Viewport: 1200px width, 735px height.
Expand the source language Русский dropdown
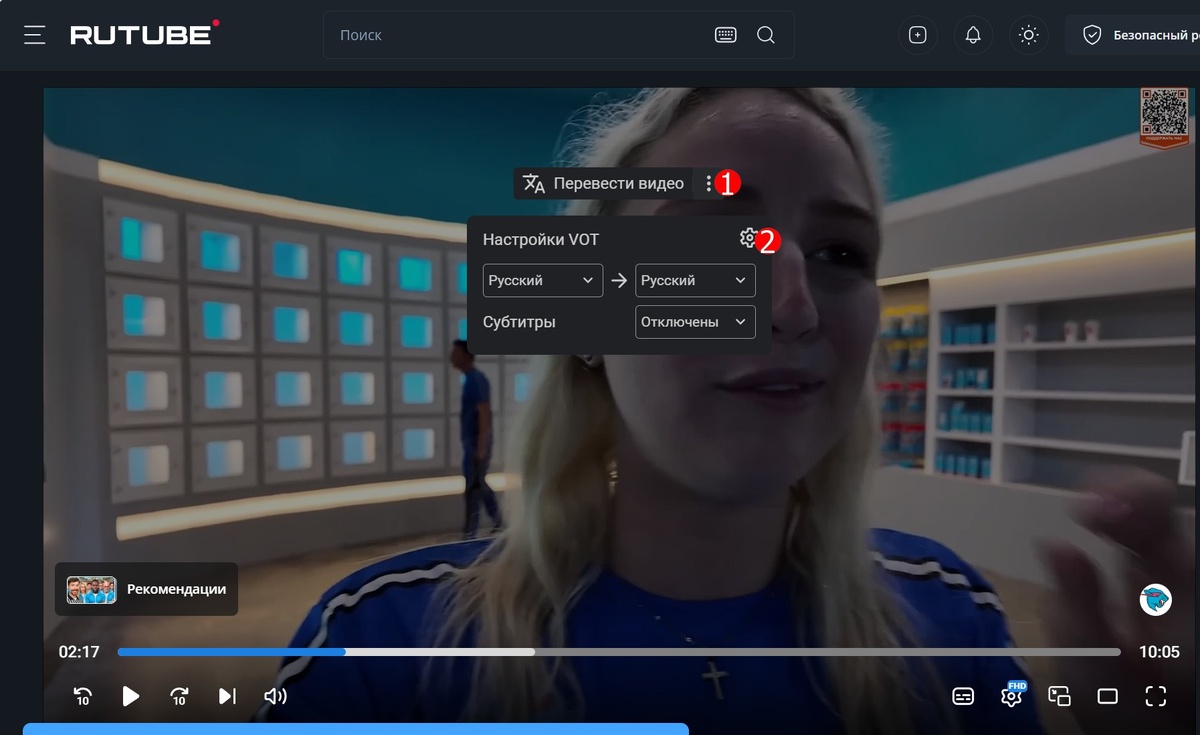tap(543, 280)
